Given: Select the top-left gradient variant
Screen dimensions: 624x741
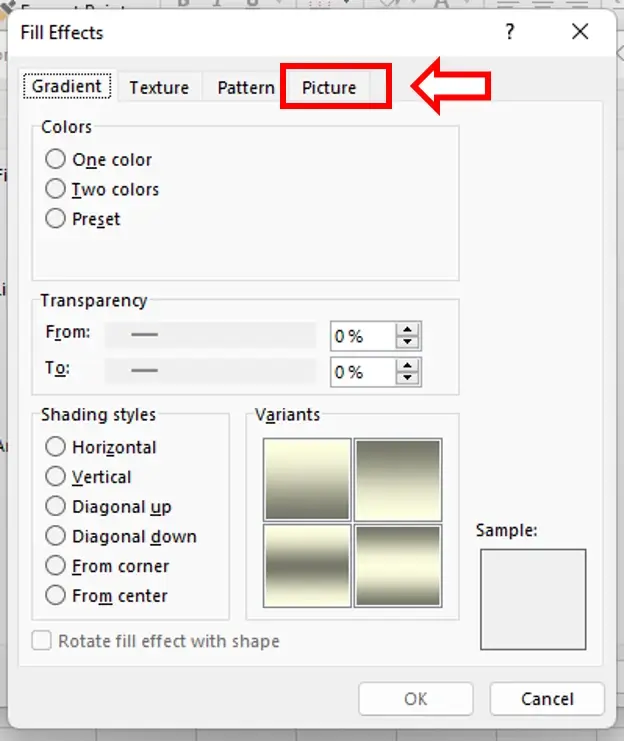Looking at the screenshot, I should (307, 480).
